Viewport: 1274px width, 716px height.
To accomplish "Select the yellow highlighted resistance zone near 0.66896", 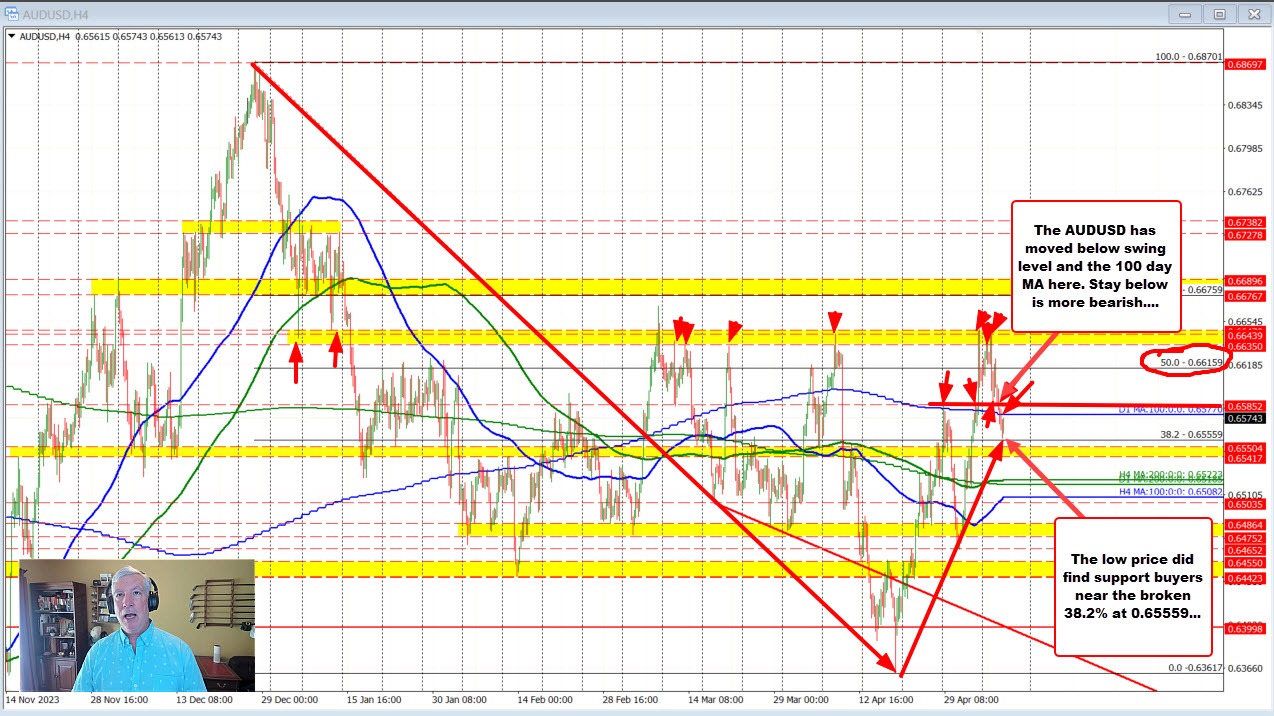I will tap(600, 288).
